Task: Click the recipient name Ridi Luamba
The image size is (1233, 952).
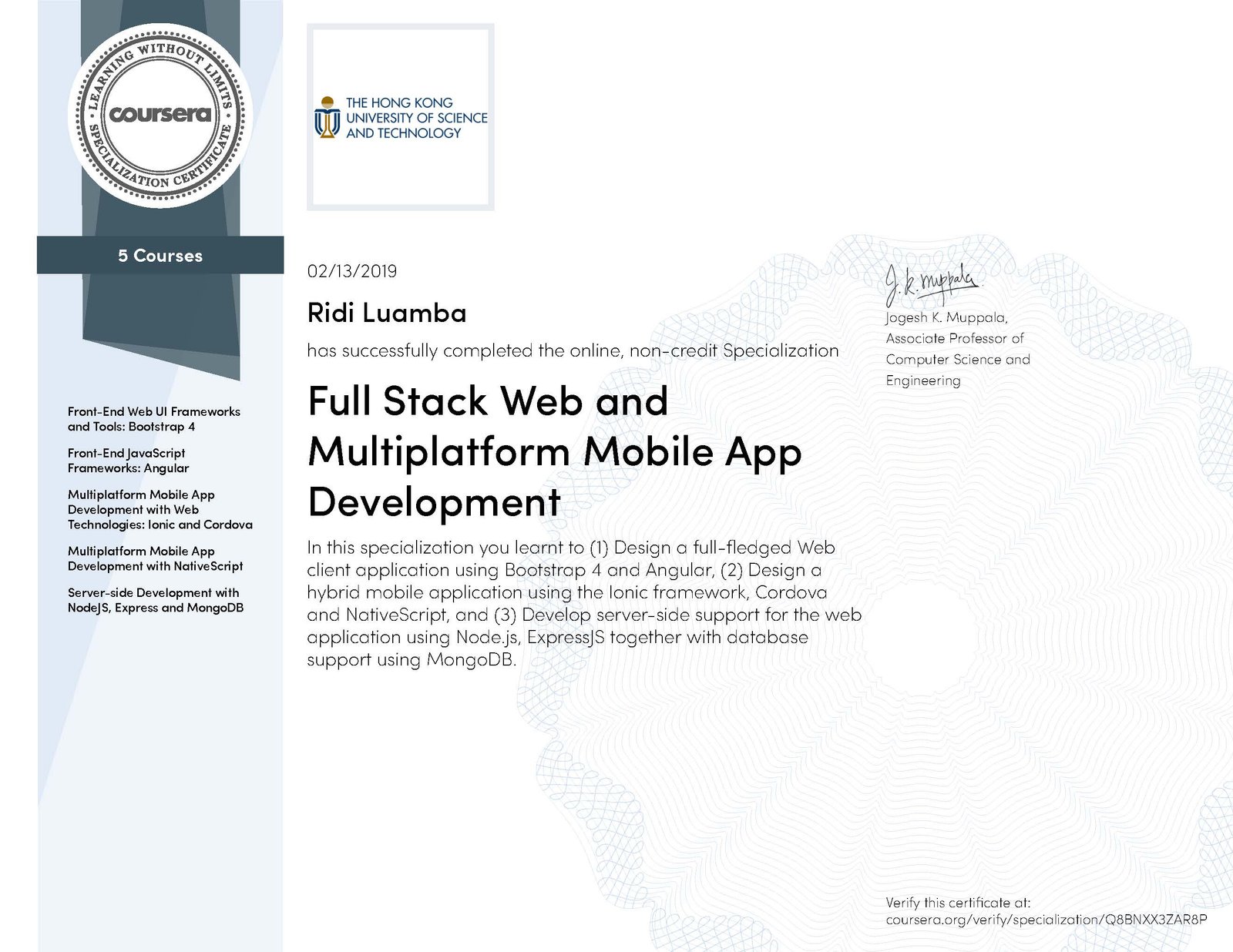Action: 387,313
